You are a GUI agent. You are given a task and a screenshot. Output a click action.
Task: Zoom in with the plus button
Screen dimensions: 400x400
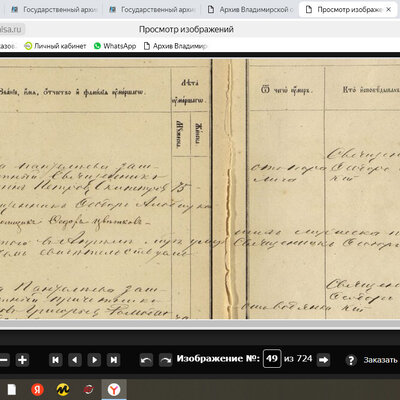click(22, 360)
